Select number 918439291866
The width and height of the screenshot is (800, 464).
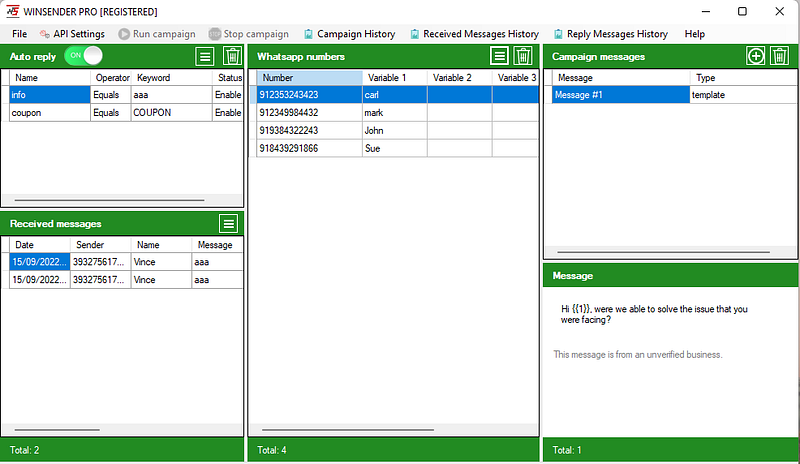[309, 149]
